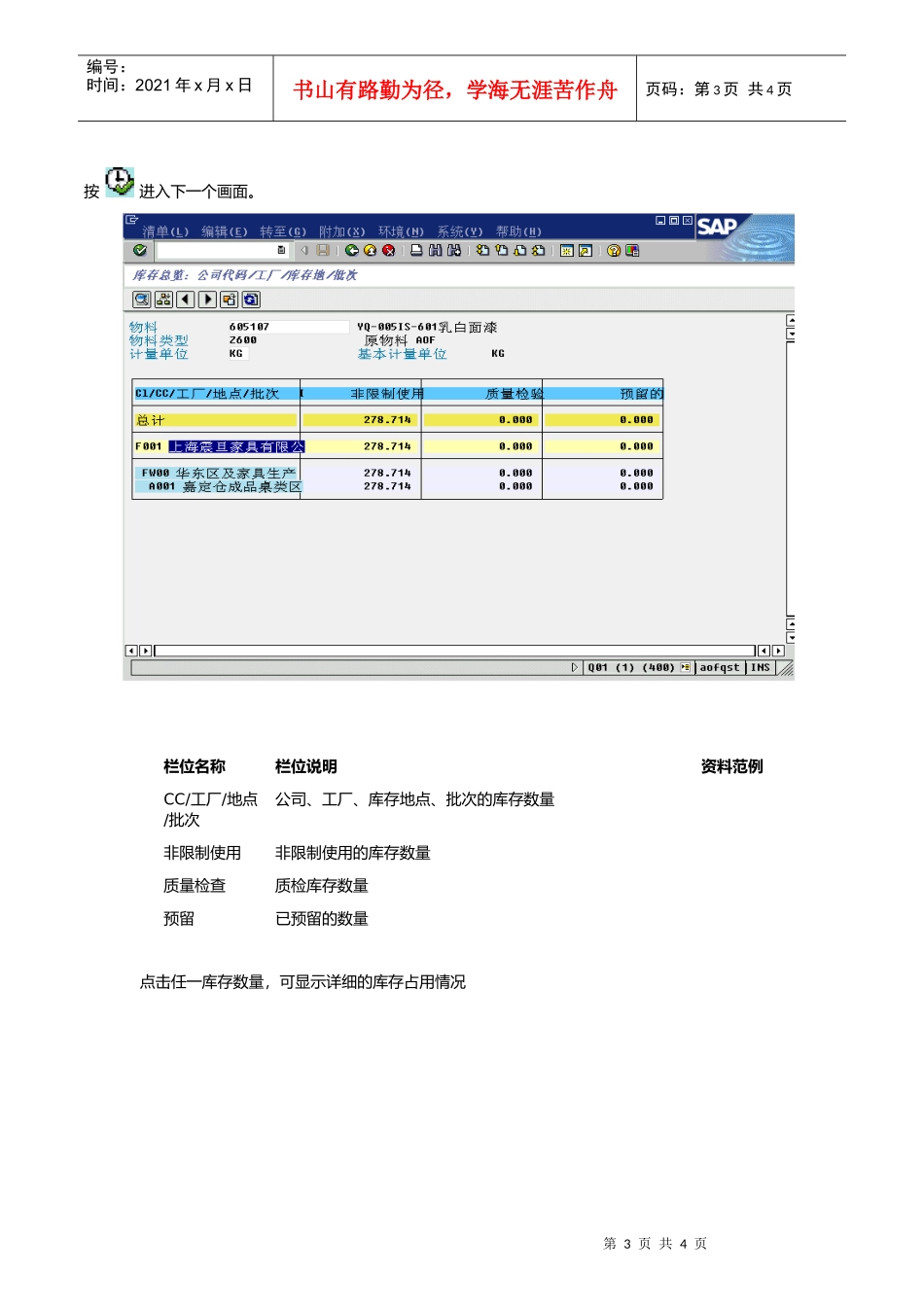Open the 附加(X) menu

[x=342, y=231]
